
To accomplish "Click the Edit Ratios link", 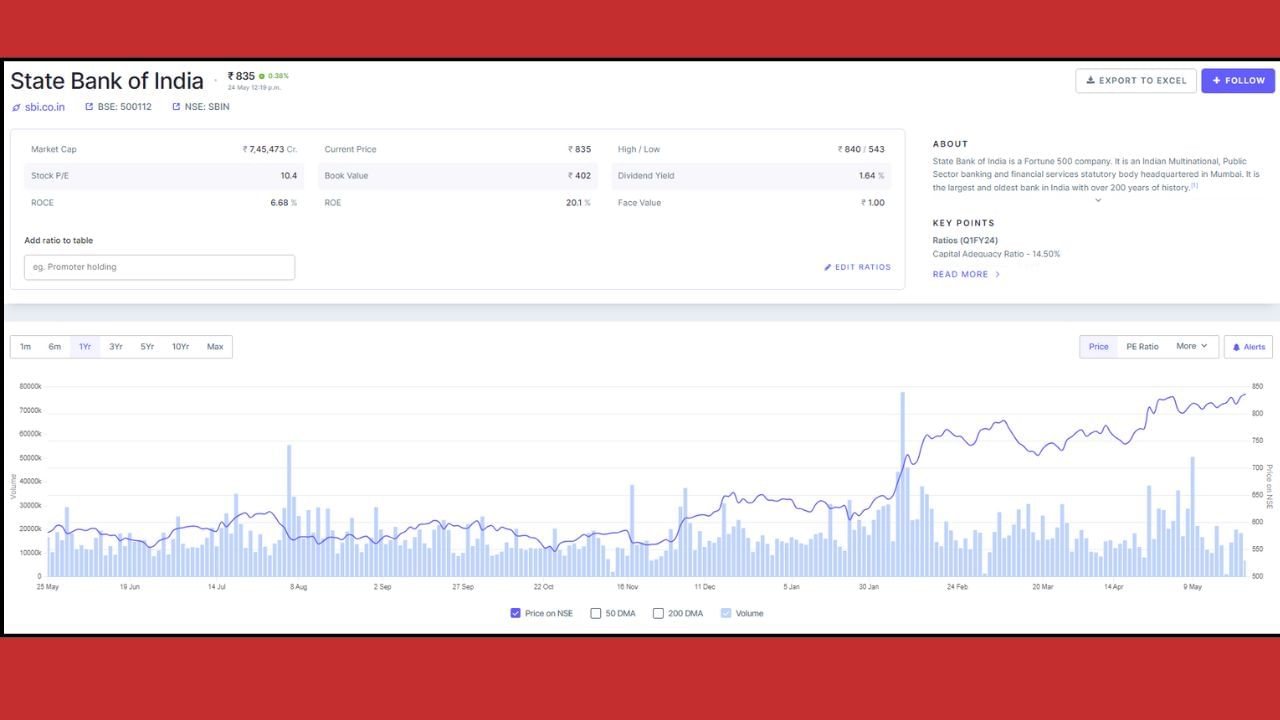I will pyautogui.click(x=857, y=267).
